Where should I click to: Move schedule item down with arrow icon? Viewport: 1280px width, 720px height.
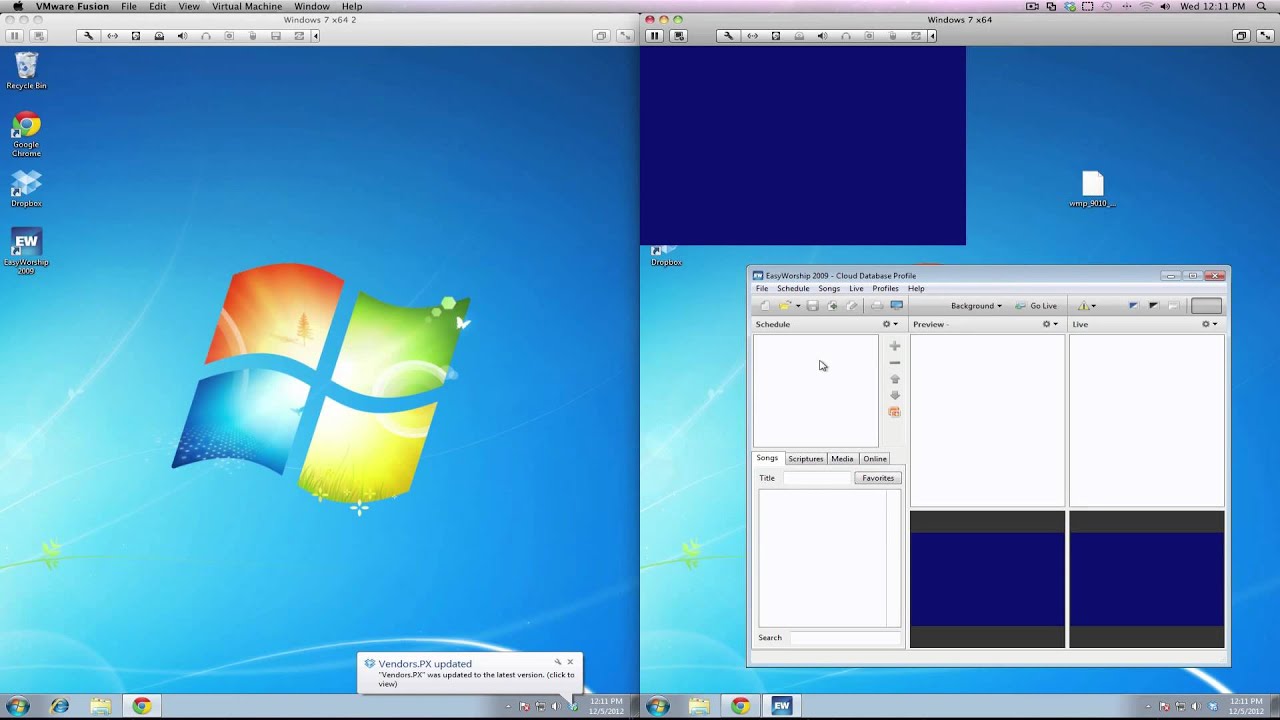coord(895,395)
